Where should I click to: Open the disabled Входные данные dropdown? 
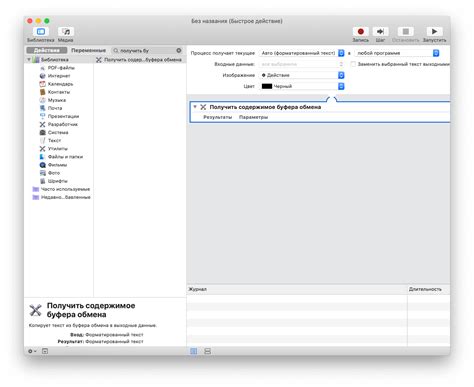(302, 64)
